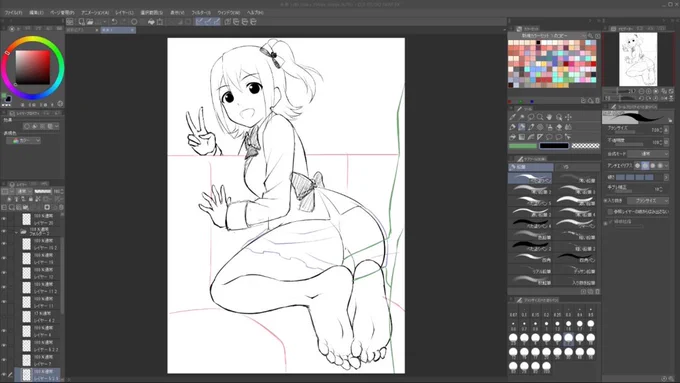Click the Clear circle icon in command bar
The image size is (680, 383).
[x=134, y=21]
